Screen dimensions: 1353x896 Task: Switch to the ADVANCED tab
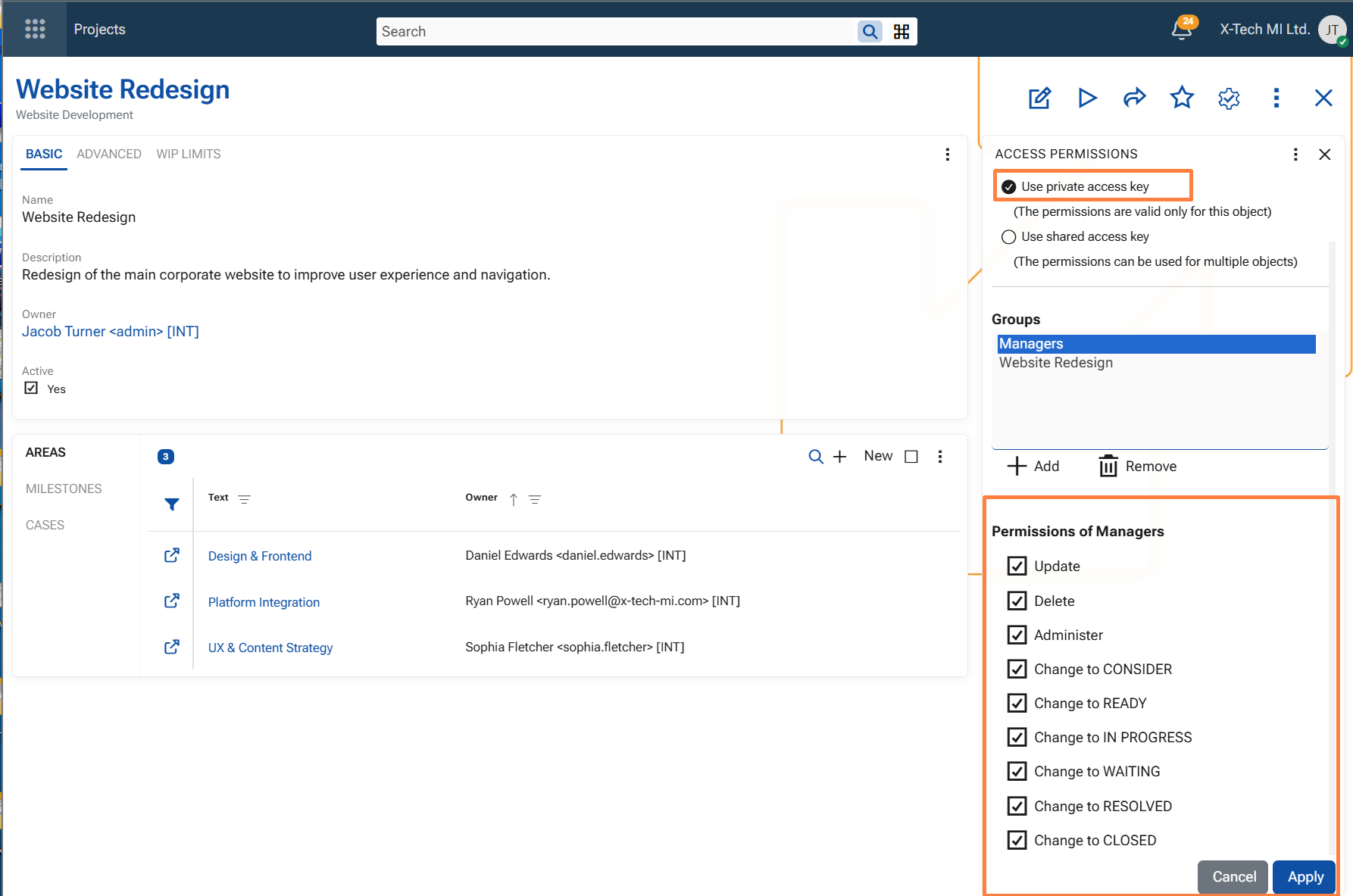(109, 154)
